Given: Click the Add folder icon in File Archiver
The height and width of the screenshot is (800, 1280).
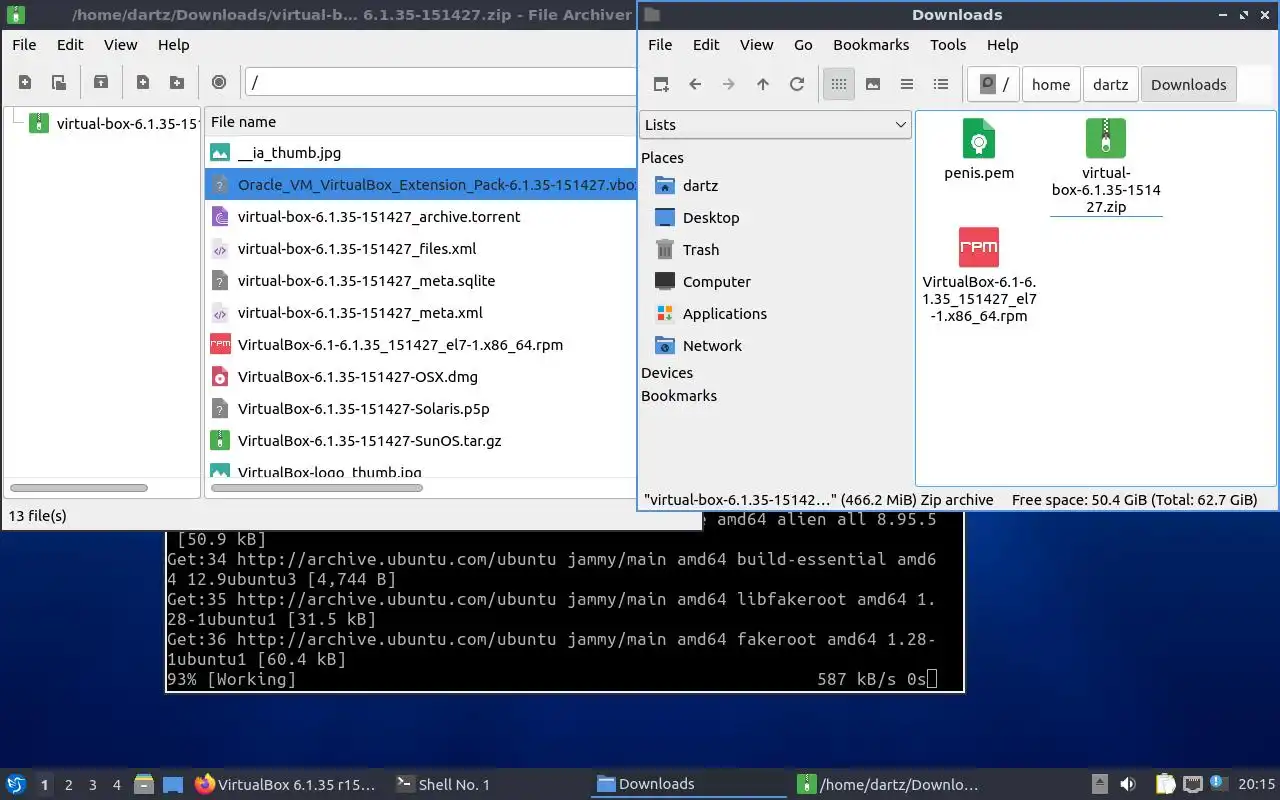Looking at the screenshot, I should click(177, 83).
